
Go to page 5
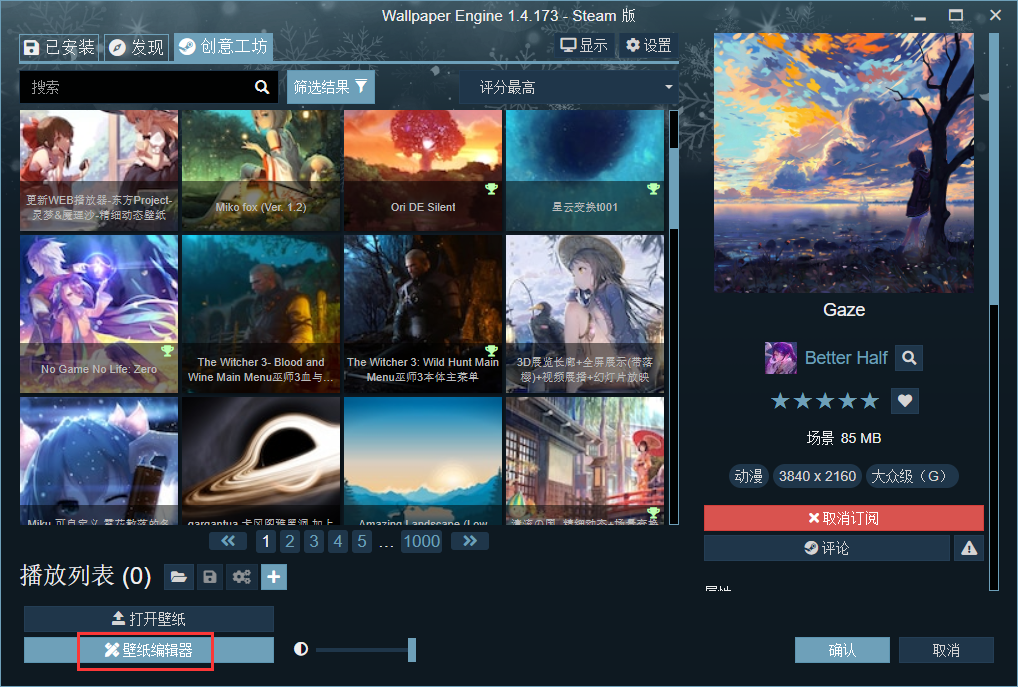pos(362,541)
